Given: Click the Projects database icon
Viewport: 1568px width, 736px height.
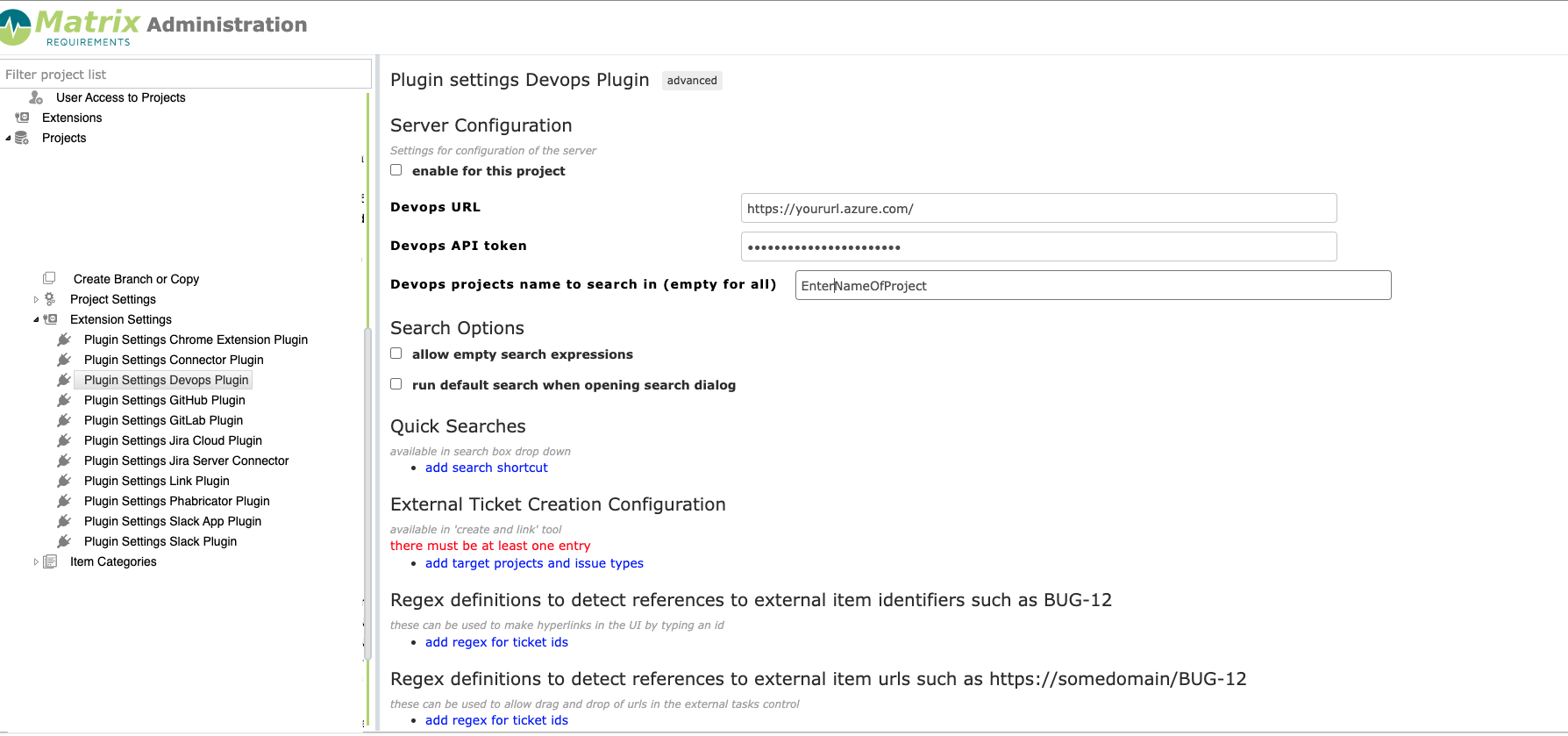Looking at the screenshot, I should point(22,138).
